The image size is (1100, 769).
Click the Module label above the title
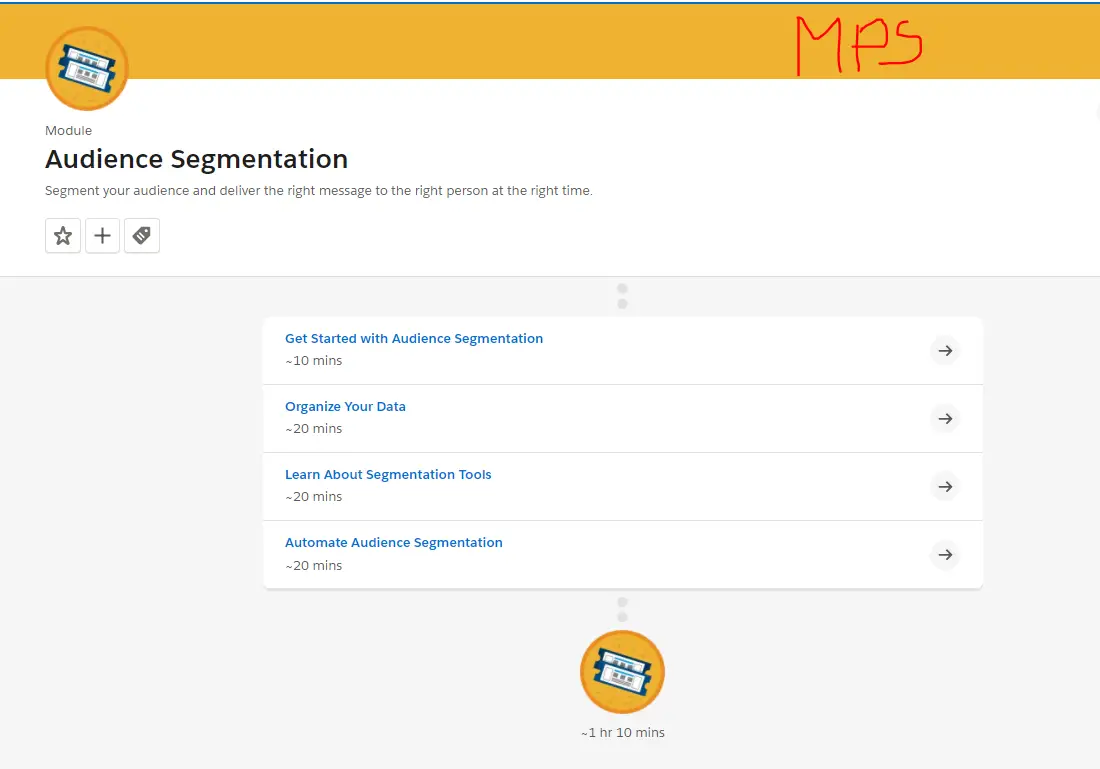pyautogui.click(x=68, y=130)
